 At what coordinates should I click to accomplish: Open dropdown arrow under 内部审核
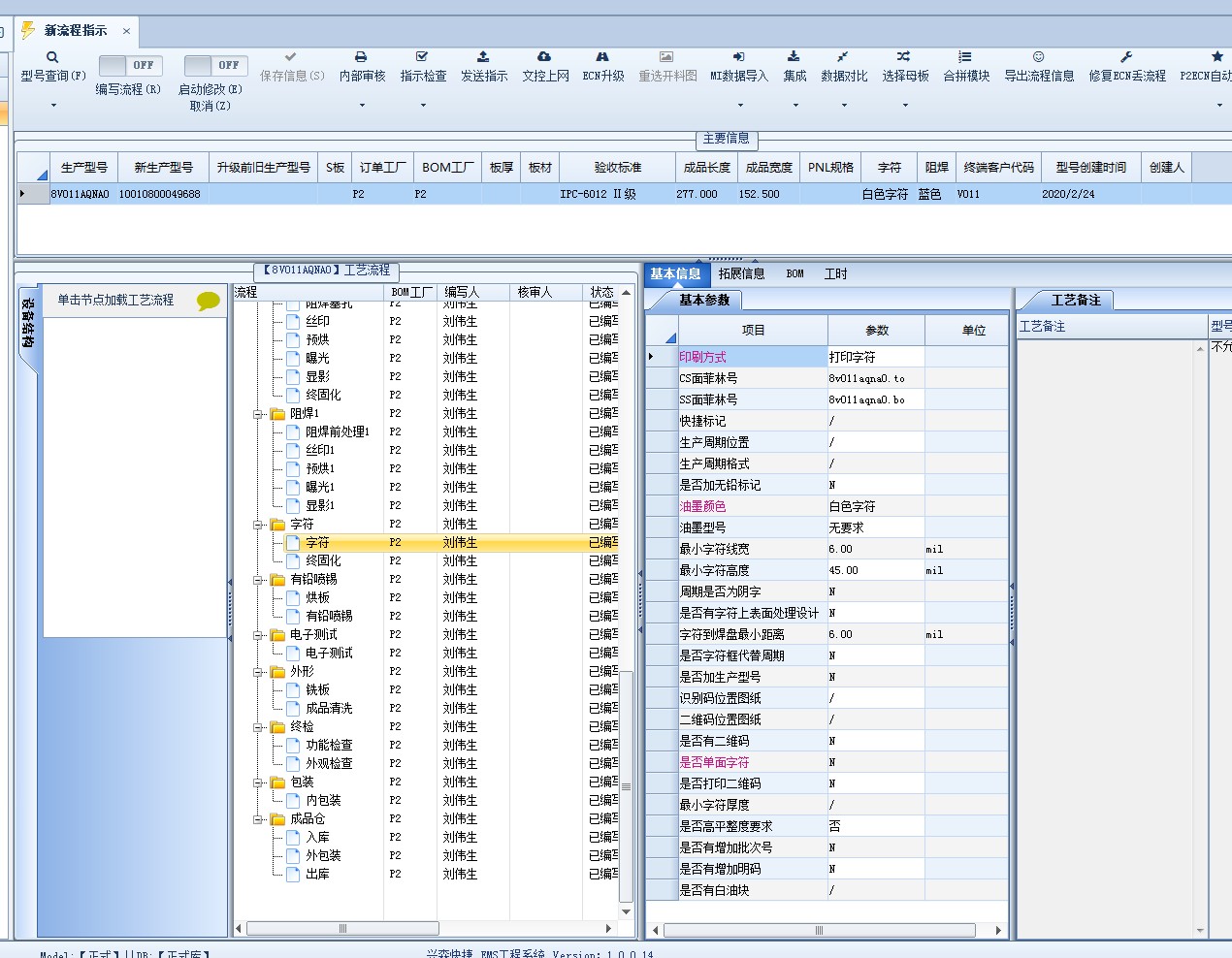point(362,105)
